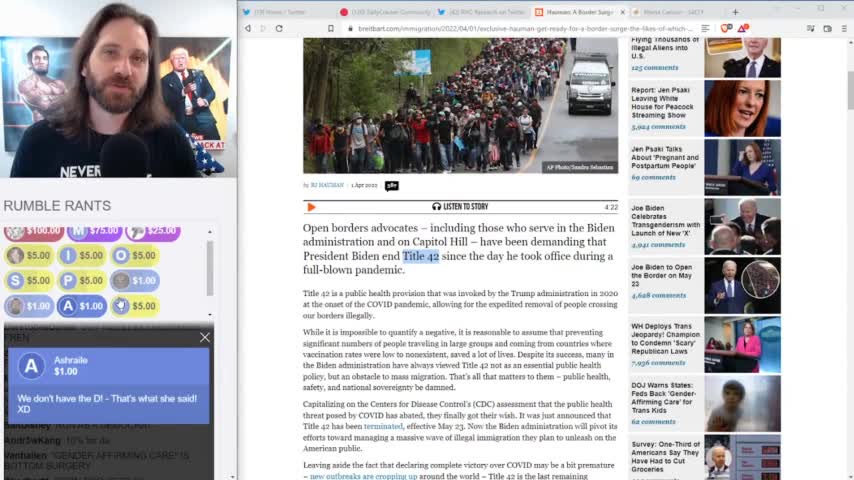
Task: Select the O $5.00 rant chip
Action: click(135, 256)
